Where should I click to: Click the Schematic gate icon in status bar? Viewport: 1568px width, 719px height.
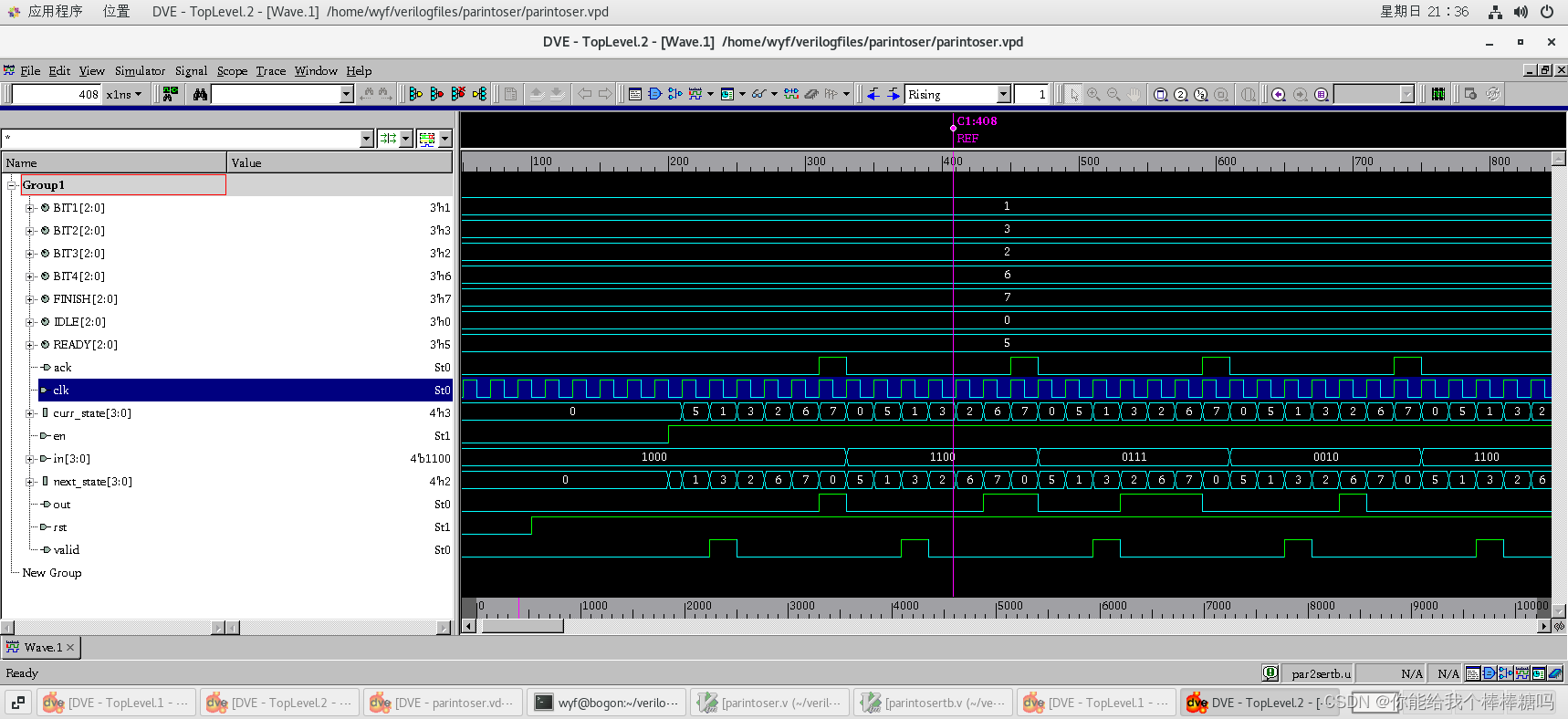1489,673
